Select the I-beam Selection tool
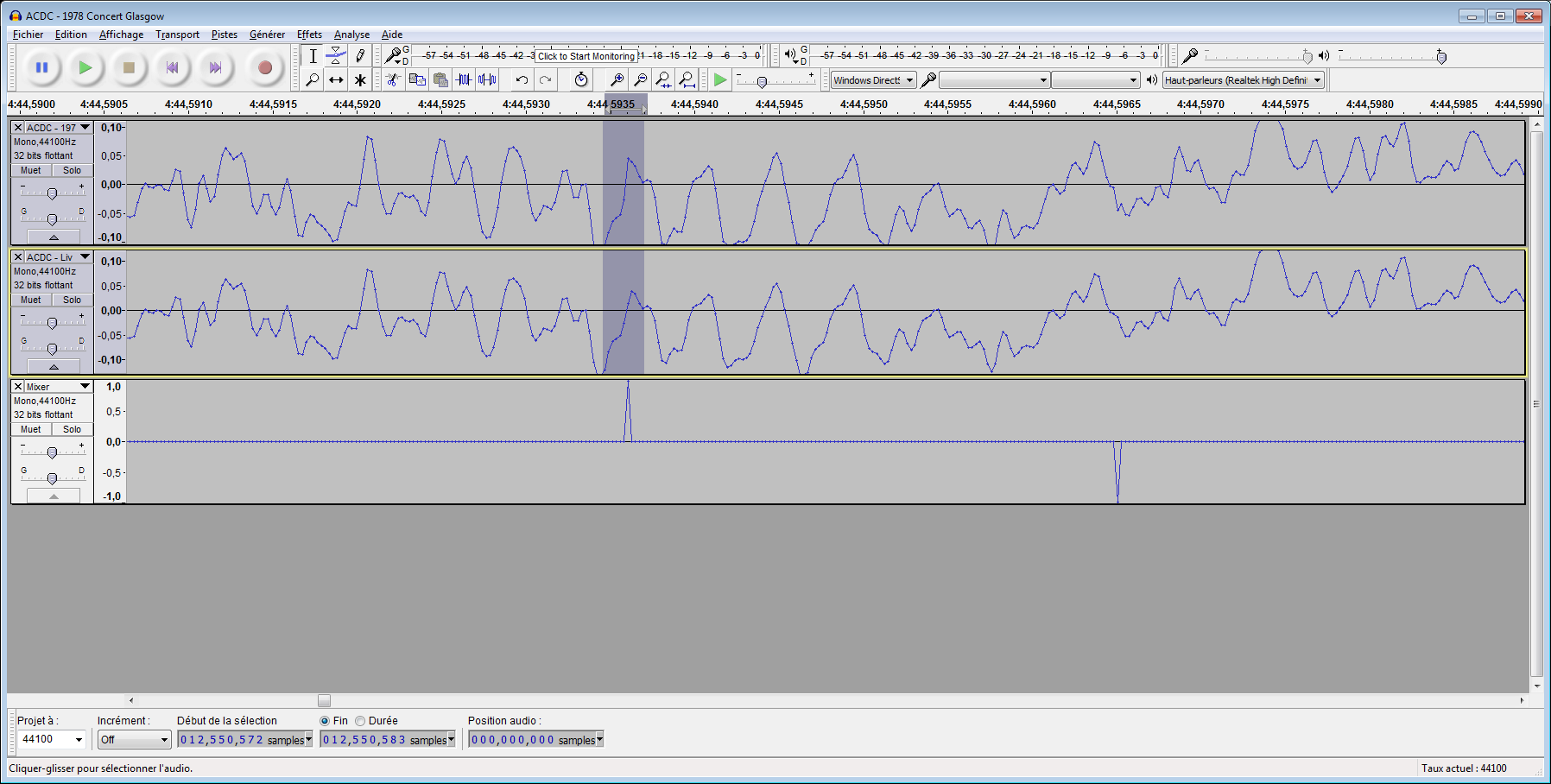This screenshot has height=784, width=1551. [x=313, y=56]
